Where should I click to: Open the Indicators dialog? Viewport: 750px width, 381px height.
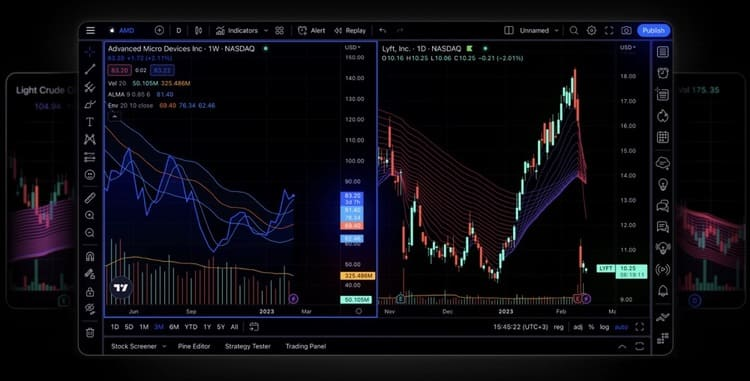coord(237,31)
